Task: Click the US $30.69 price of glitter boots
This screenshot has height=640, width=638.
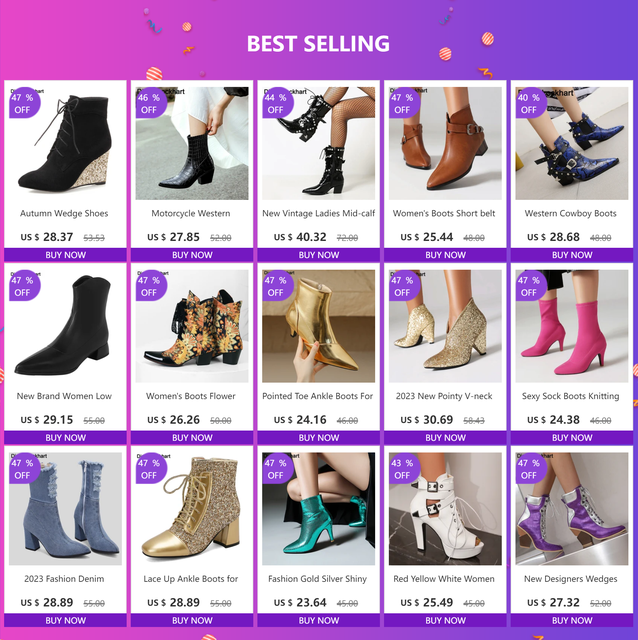Action: (427, 420)
